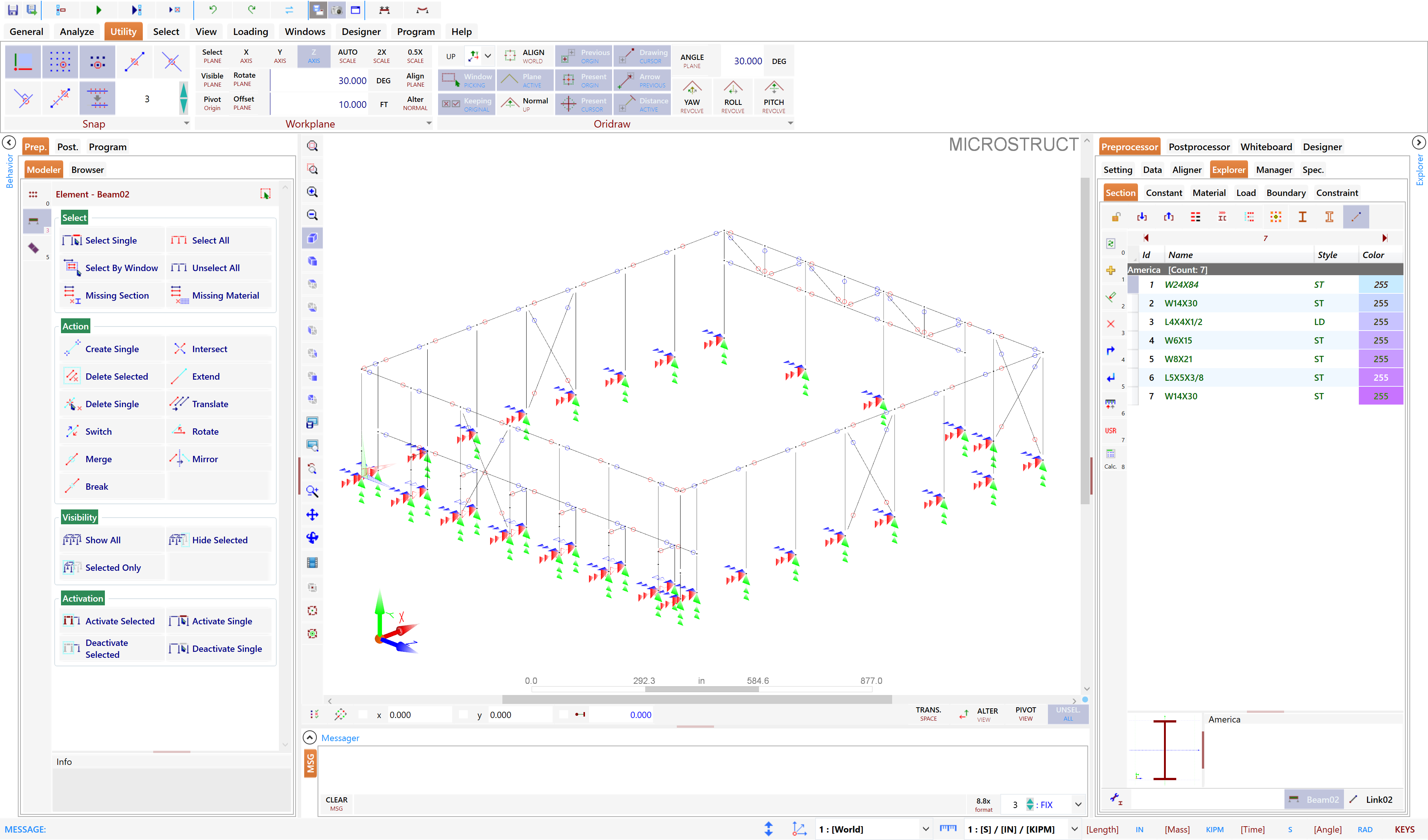Click the pan view cross-arrows icon
The image size is (1428, 840).
click(x=312, y=515)
